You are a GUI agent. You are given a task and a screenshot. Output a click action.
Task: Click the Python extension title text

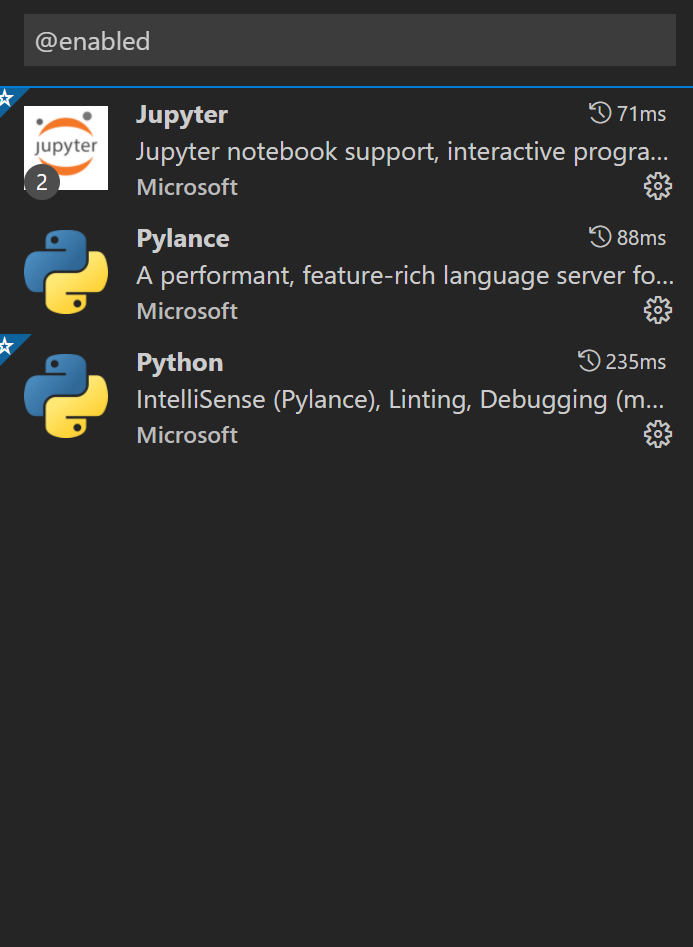179,362
